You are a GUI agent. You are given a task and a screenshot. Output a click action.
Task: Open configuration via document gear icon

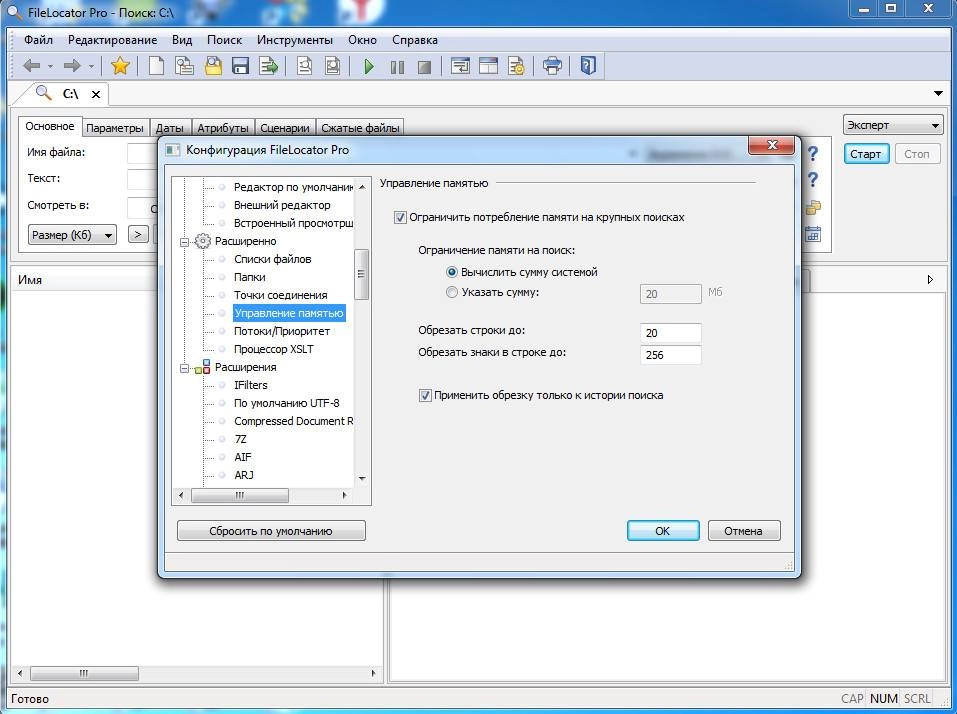pos(516,65)
